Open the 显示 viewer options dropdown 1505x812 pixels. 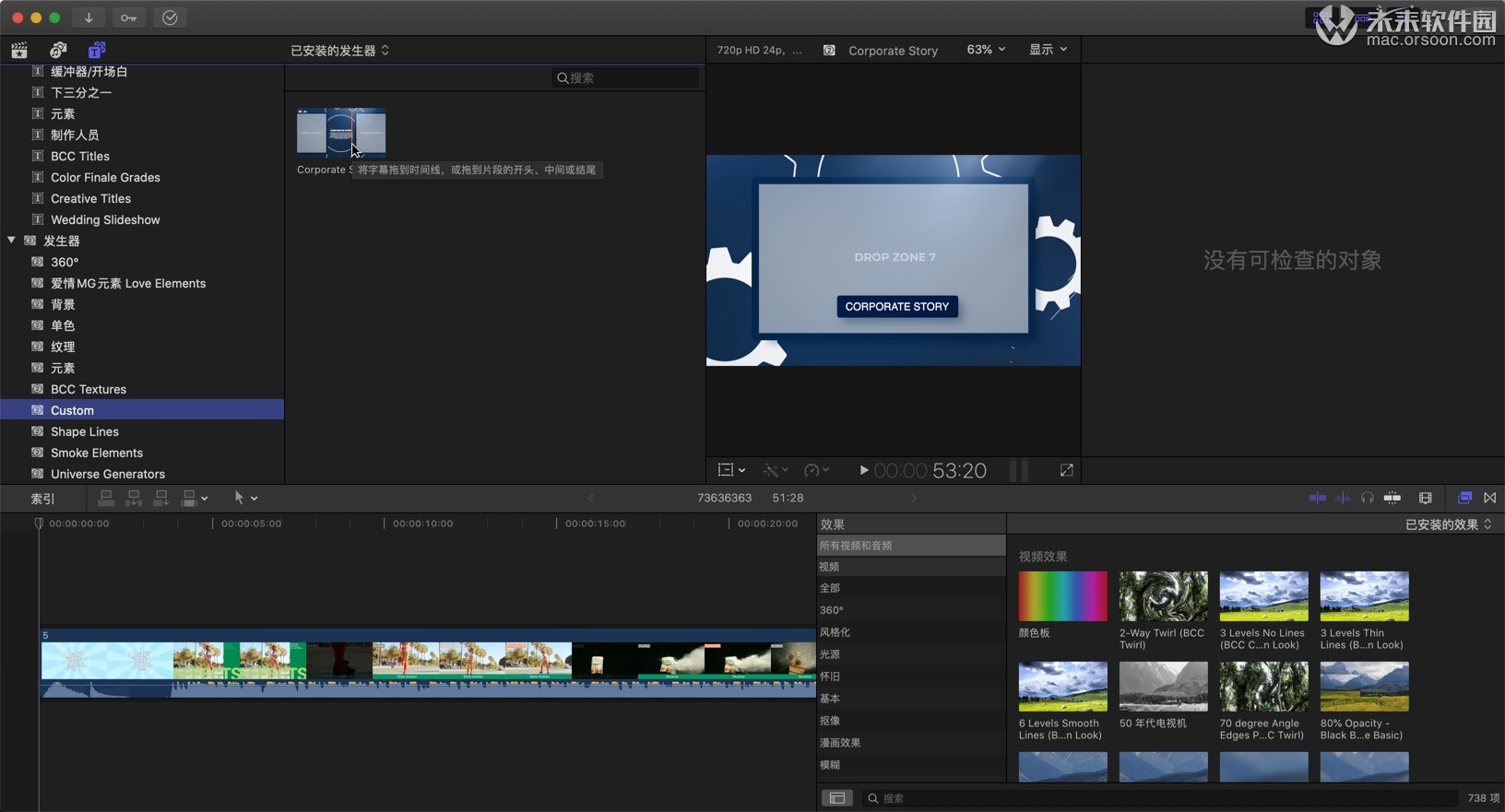point(1048,50)
